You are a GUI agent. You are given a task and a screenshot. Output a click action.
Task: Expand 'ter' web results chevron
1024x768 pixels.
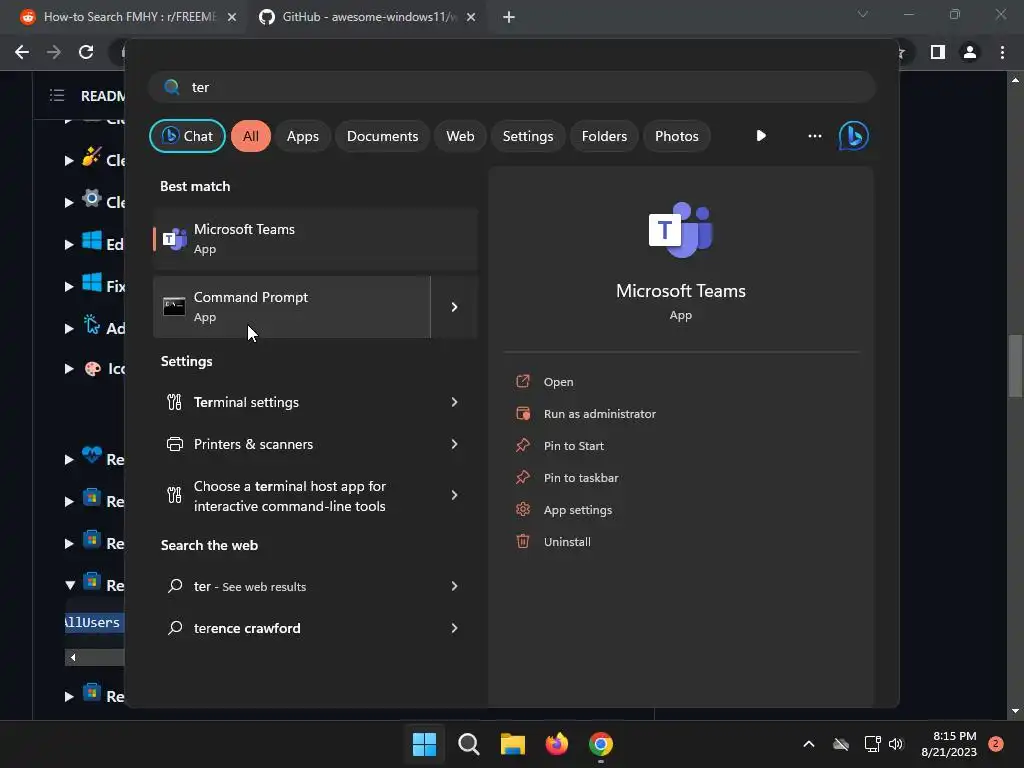pos(455,586)
